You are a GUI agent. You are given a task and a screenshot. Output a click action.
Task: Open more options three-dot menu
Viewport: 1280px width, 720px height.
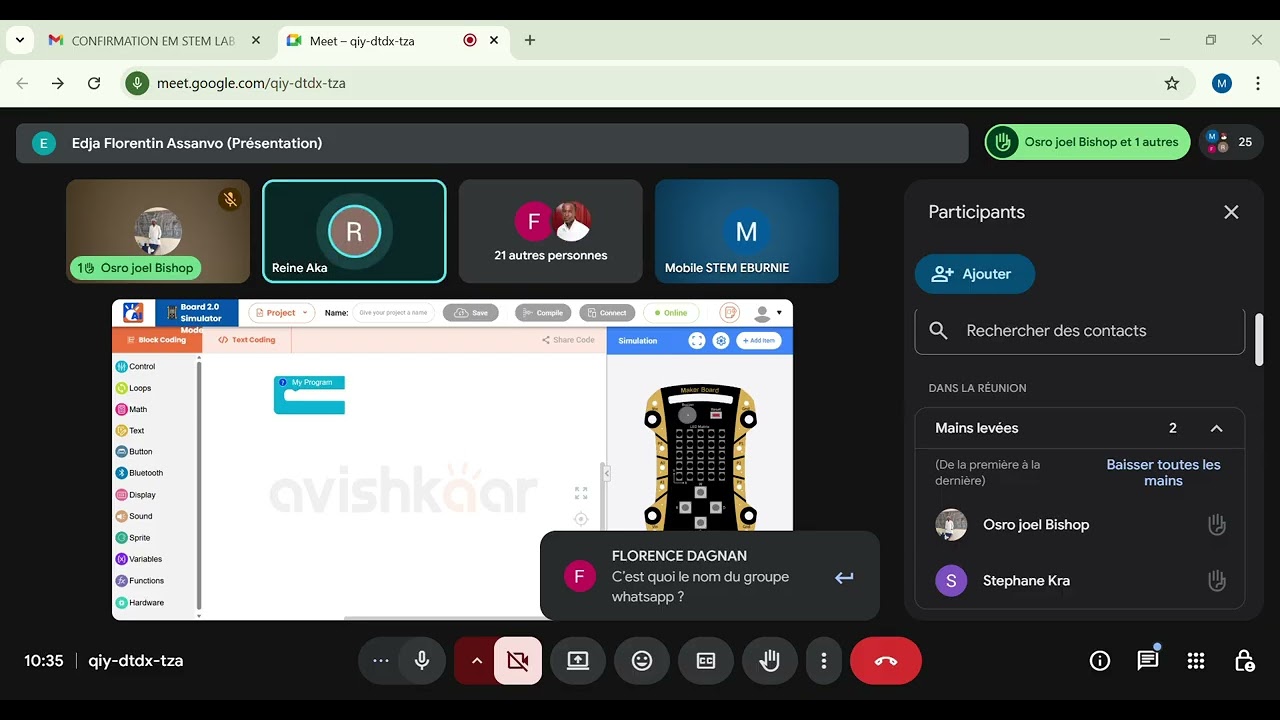824,661
